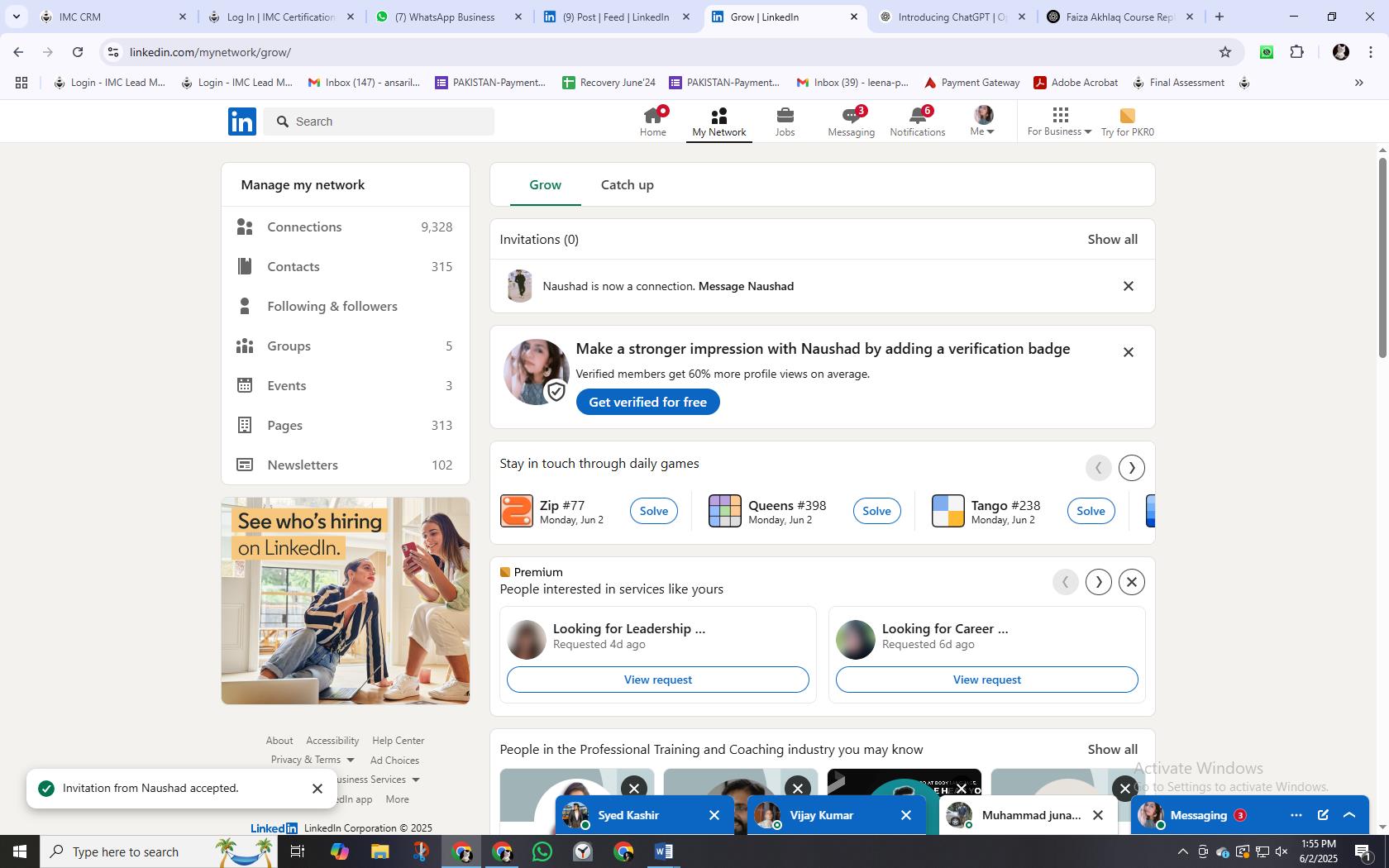This screenshot has width=1389, height=868.
Task: View request for Leadership seeker
Action: click(x=657, y=680)
